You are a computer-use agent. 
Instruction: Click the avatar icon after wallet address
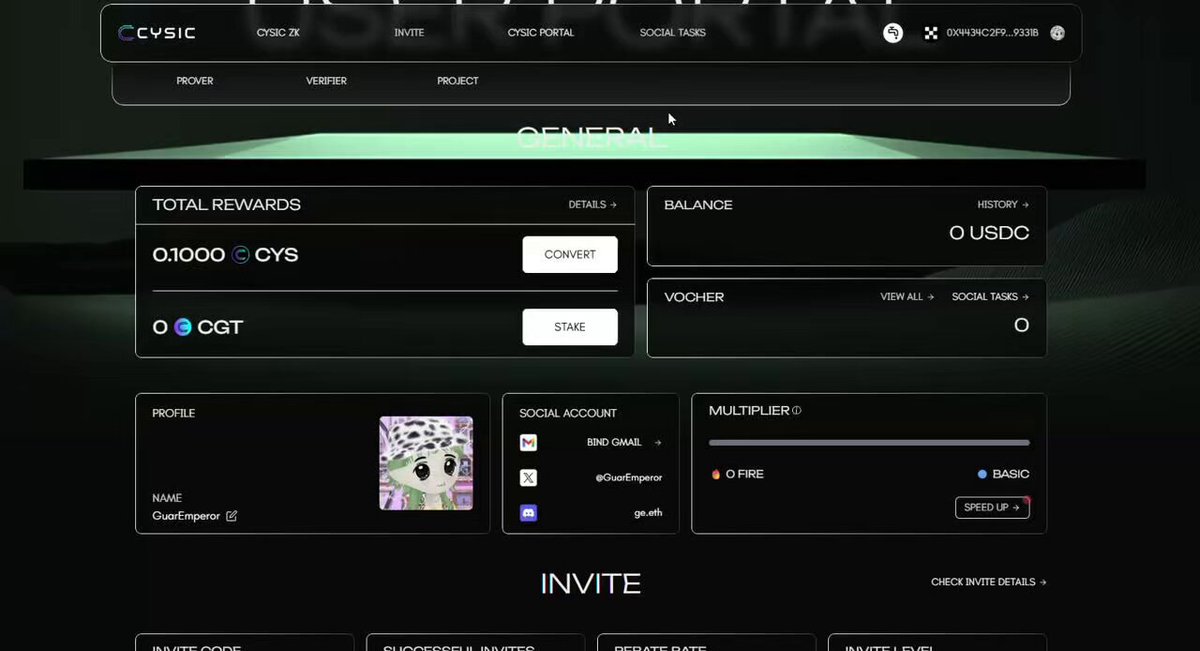tap(1057, 33)
